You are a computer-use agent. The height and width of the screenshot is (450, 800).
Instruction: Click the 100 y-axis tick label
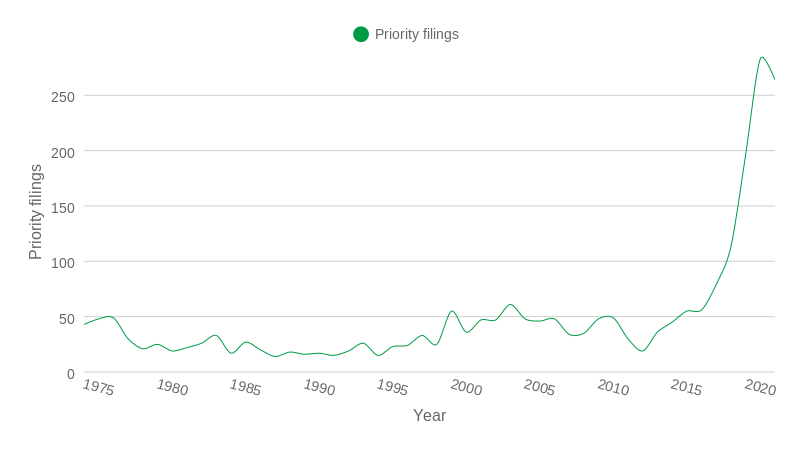63,263
